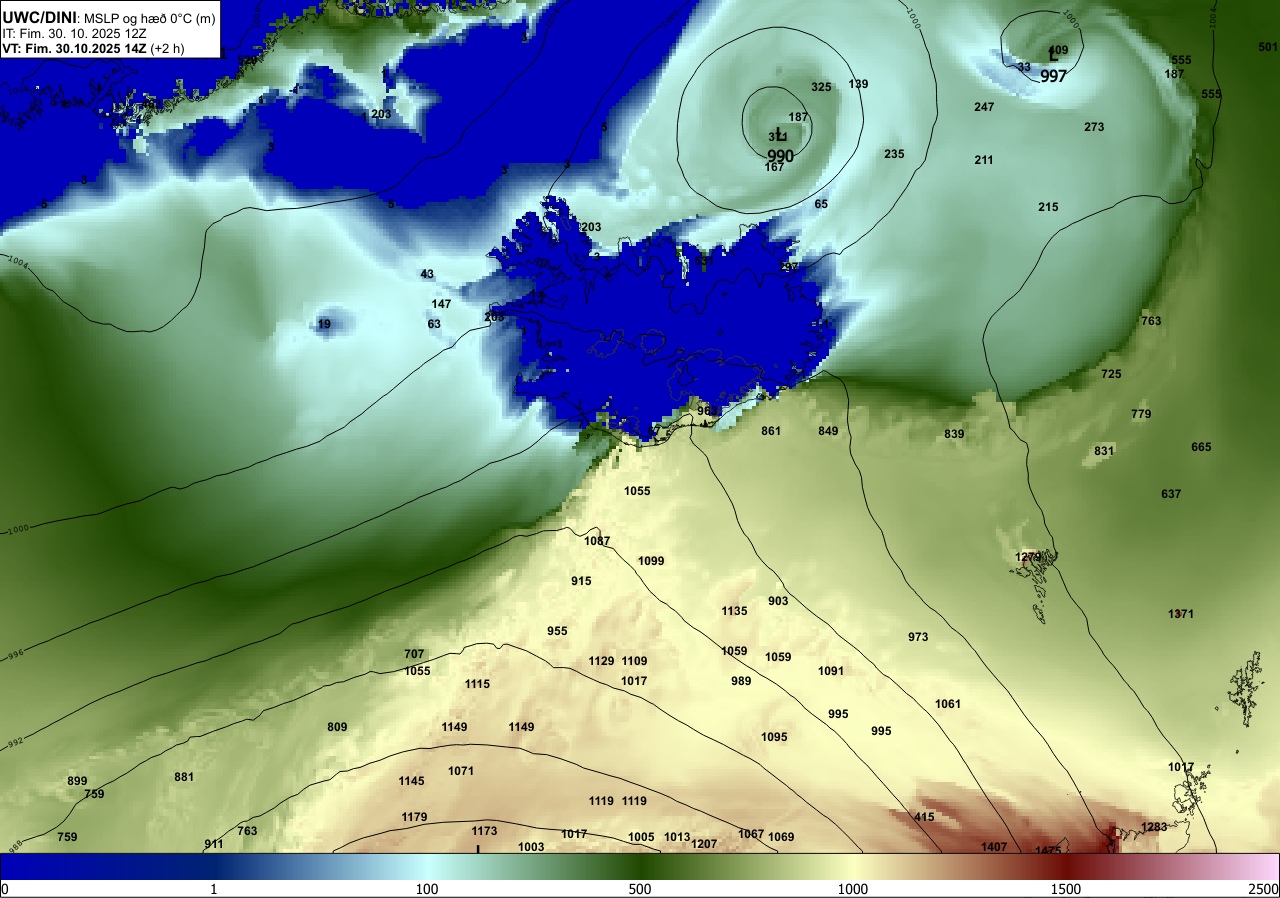Click the UWC/DINI title text
Image resolution: width=1280 pixels, height=898 pixels.
(39, 16)
